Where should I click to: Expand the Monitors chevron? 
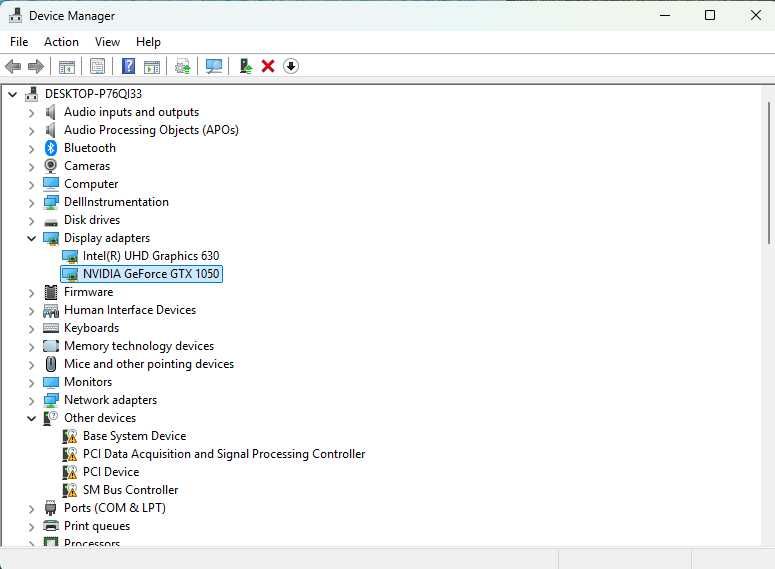(x=31, y=383)
